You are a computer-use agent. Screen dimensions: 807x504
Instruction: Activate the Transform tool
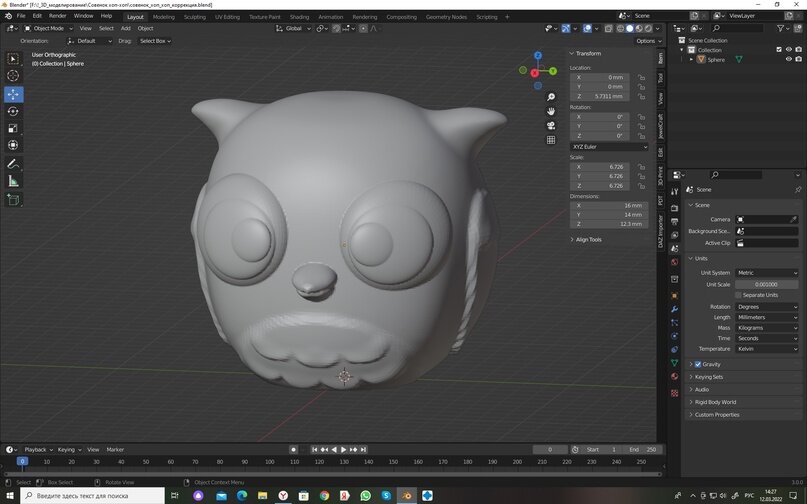[x=13, y=145]
